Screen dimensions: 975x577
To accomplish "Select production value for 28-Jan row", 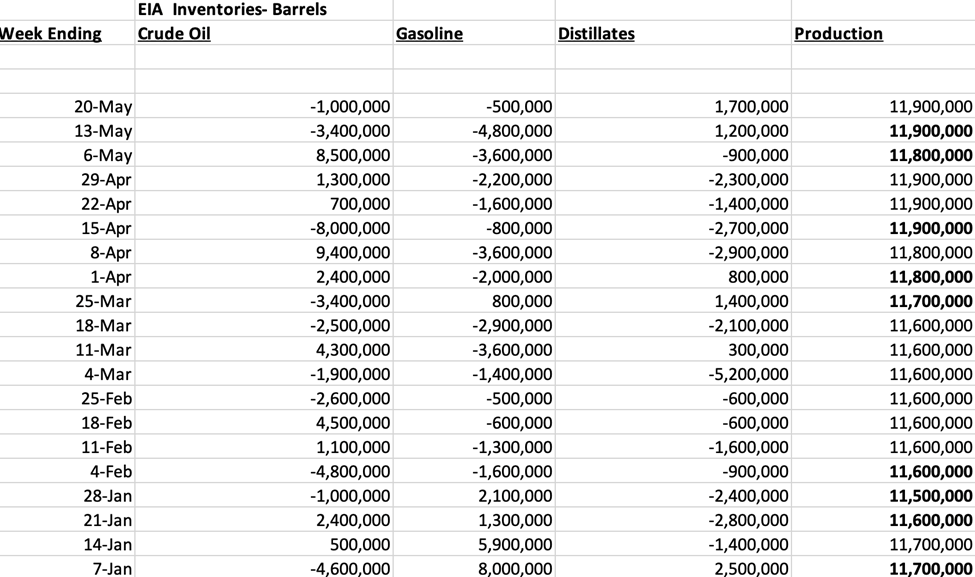I will click(930, 496).
